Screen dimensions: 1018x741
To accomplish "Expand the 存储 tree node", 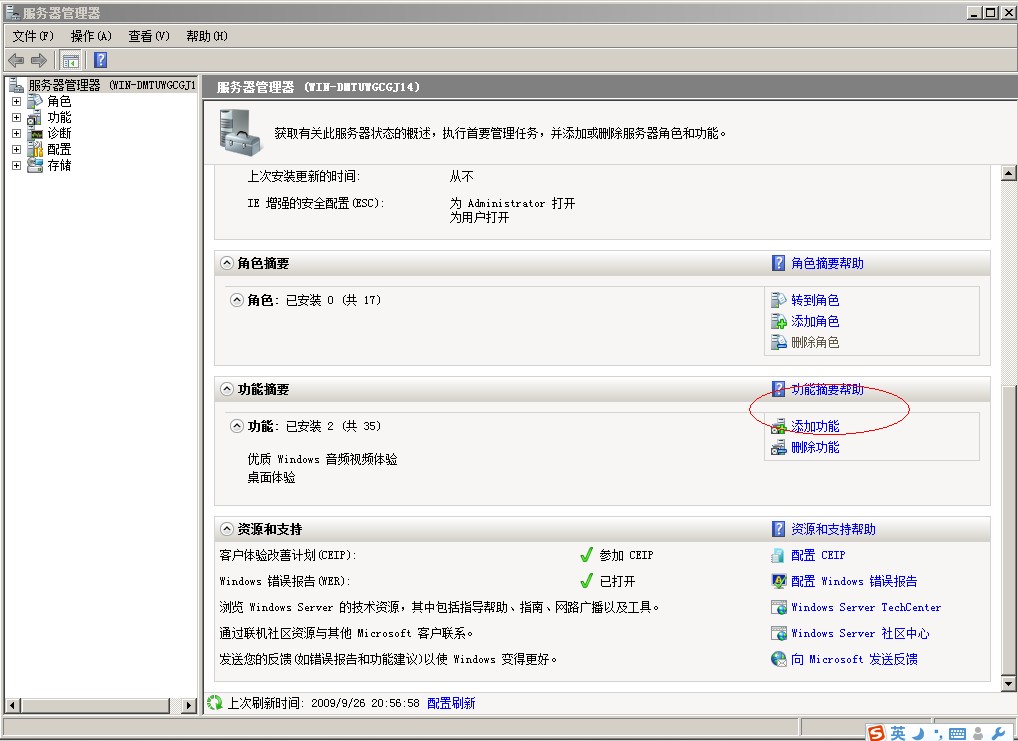I will click(x=16, y=165).
